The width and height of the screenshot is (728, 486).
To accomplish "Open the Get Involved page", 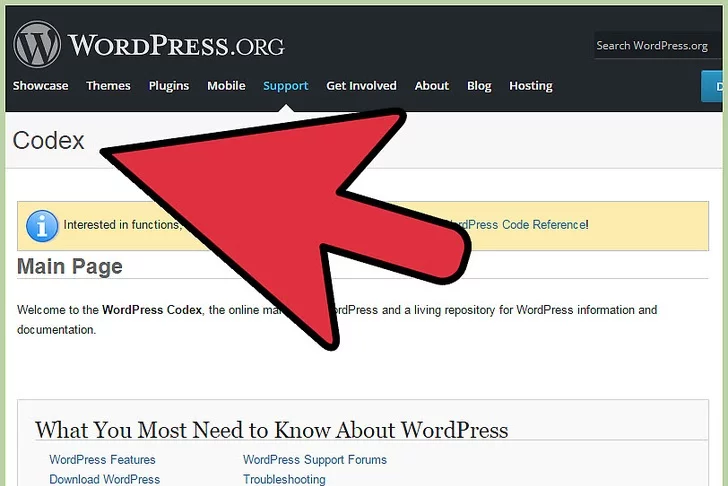I will pyautogui.click(x=361, y=86).
